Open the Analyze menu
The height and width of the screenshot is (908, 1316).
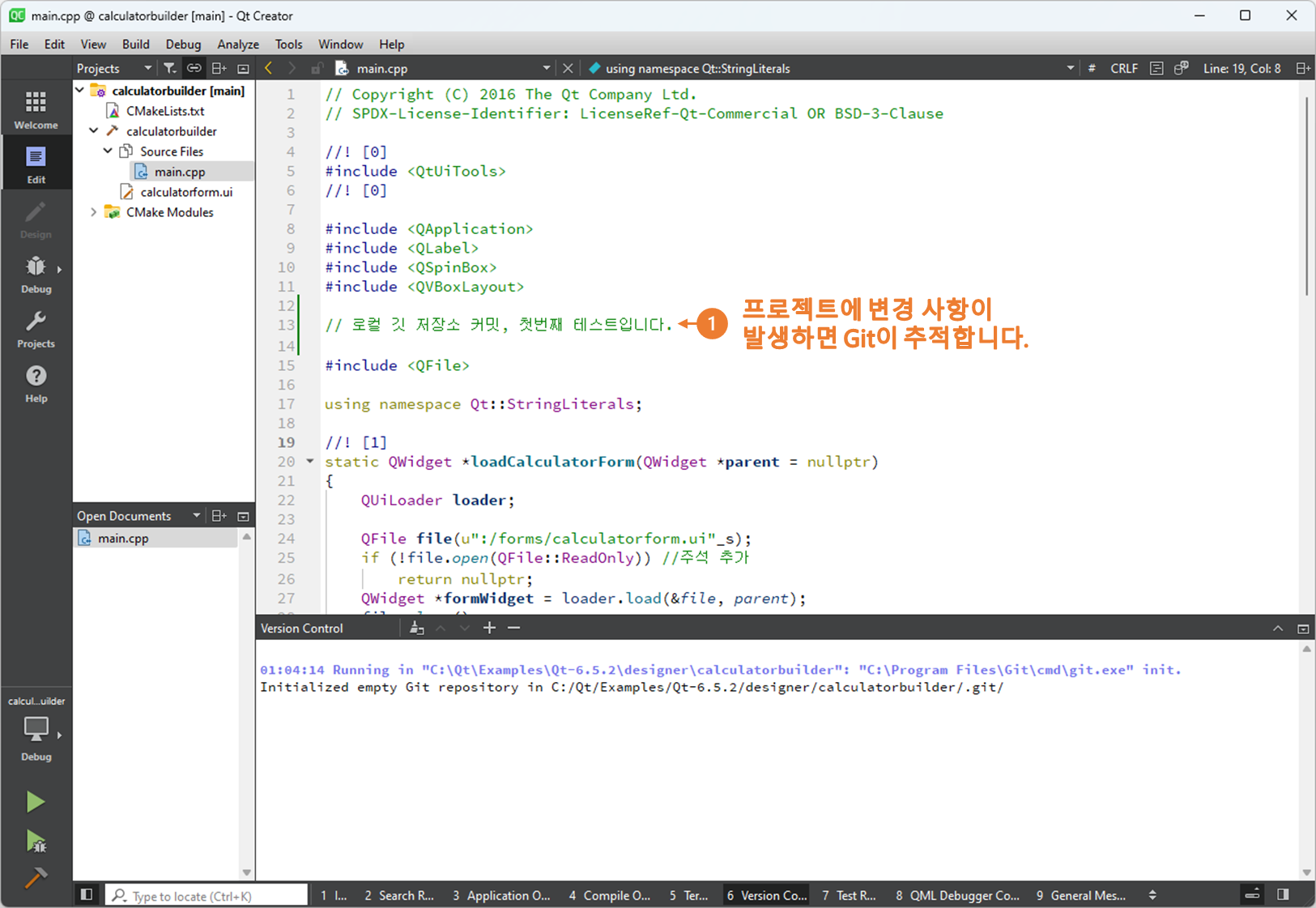point(238,44)
